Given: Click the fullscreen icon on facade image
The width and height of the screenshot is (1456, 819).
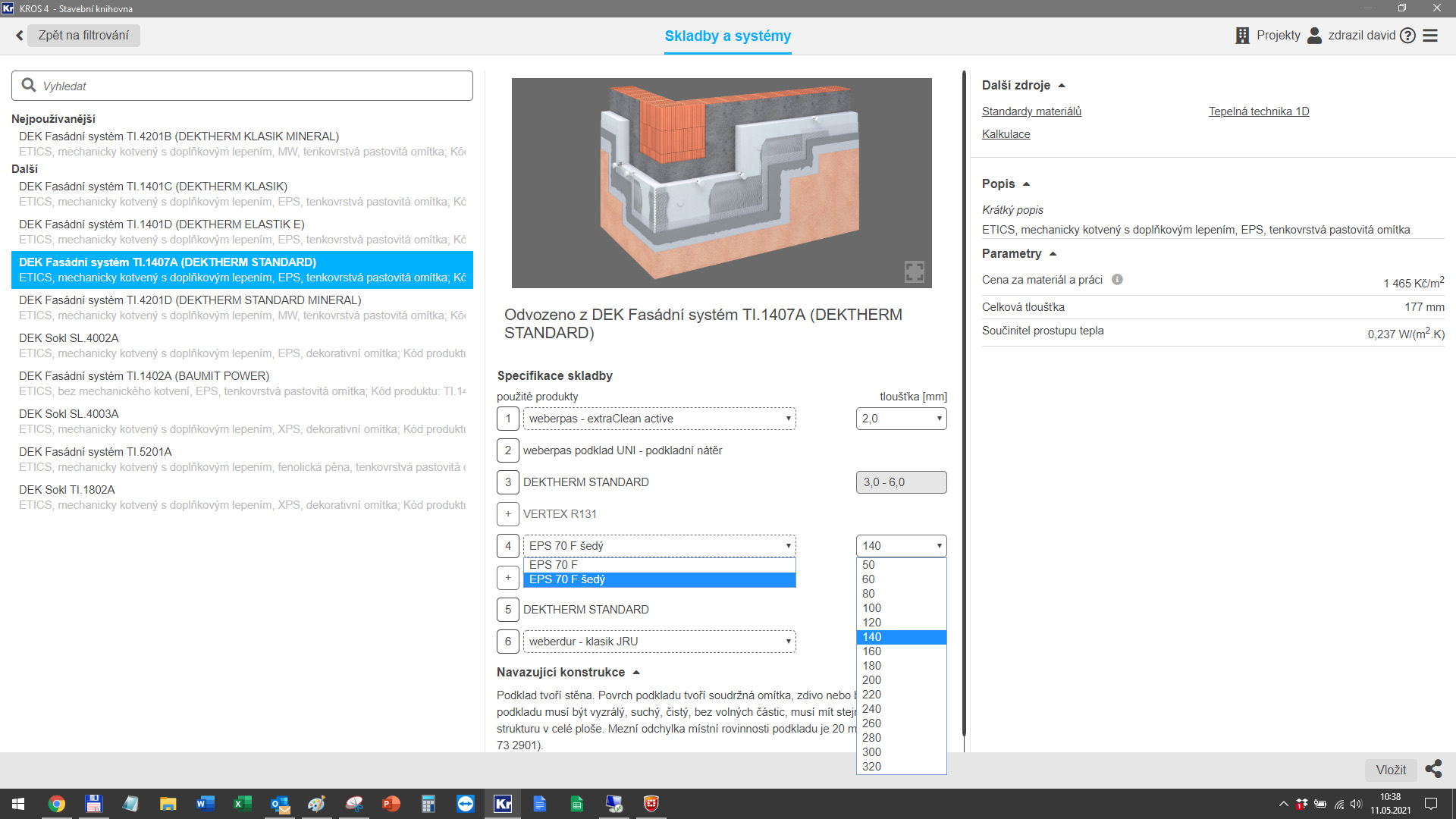Looking at the screenshot, I should point(914,271).
